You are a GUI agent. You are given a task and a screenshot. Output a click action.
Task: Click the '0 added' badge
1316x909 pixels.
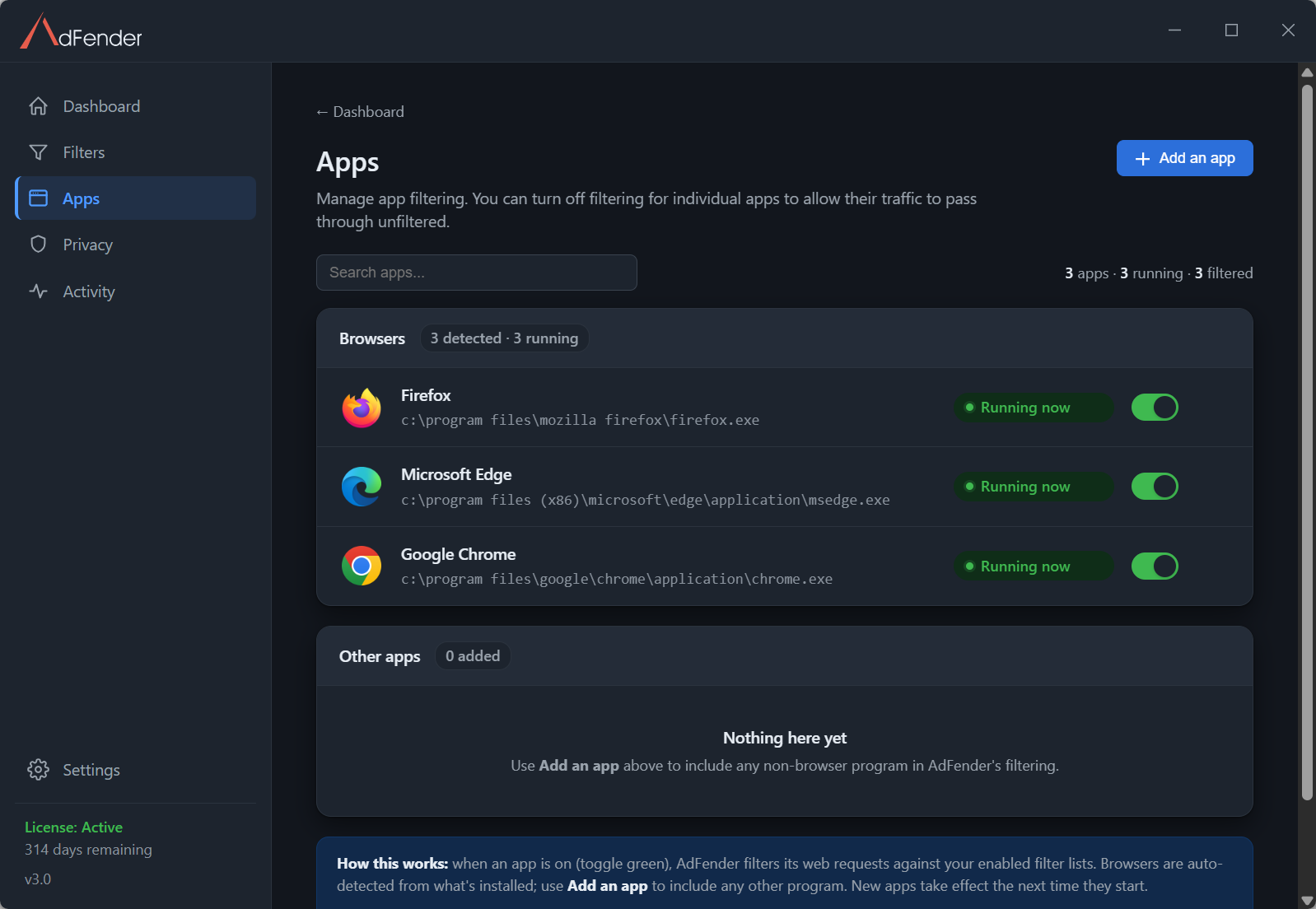pyautogui.click(x=473, y=656)
